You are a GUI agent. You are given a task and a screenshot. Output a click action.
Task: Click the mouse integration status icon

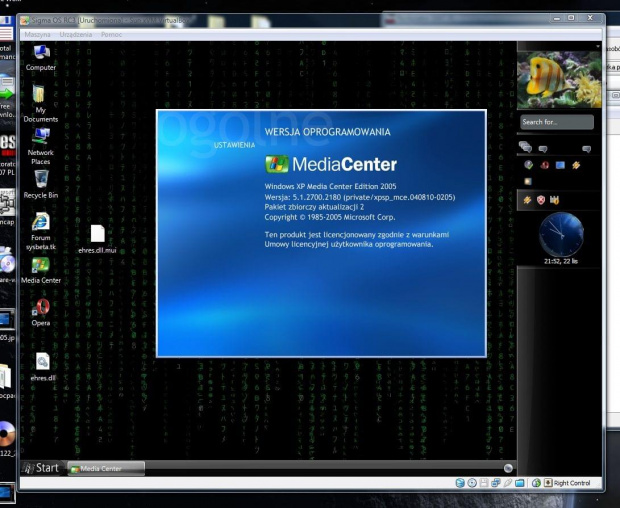536,483
